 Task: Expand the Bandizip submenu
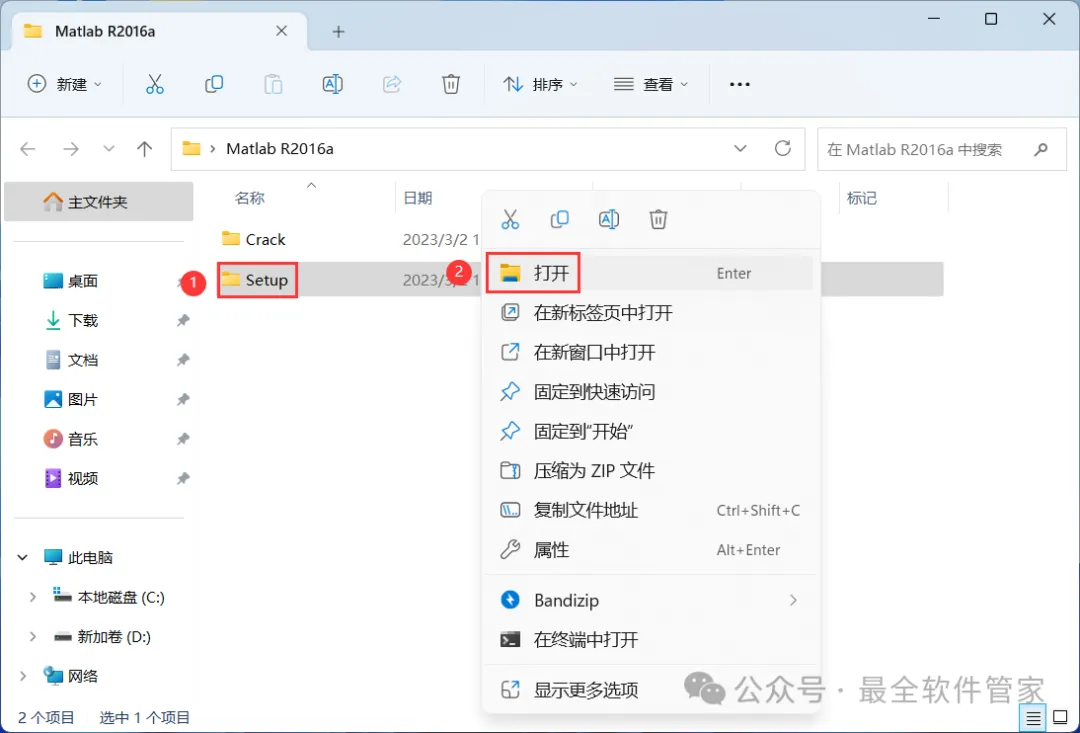(793, 600)
